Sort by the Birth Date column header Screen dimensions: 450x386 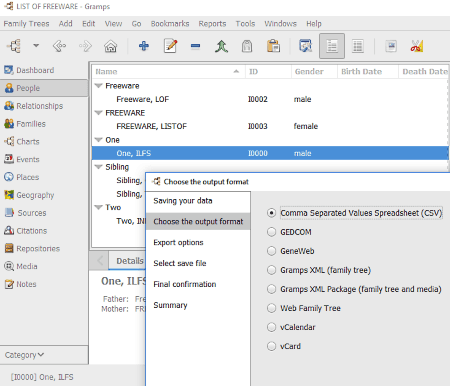[x=368, y=71]
